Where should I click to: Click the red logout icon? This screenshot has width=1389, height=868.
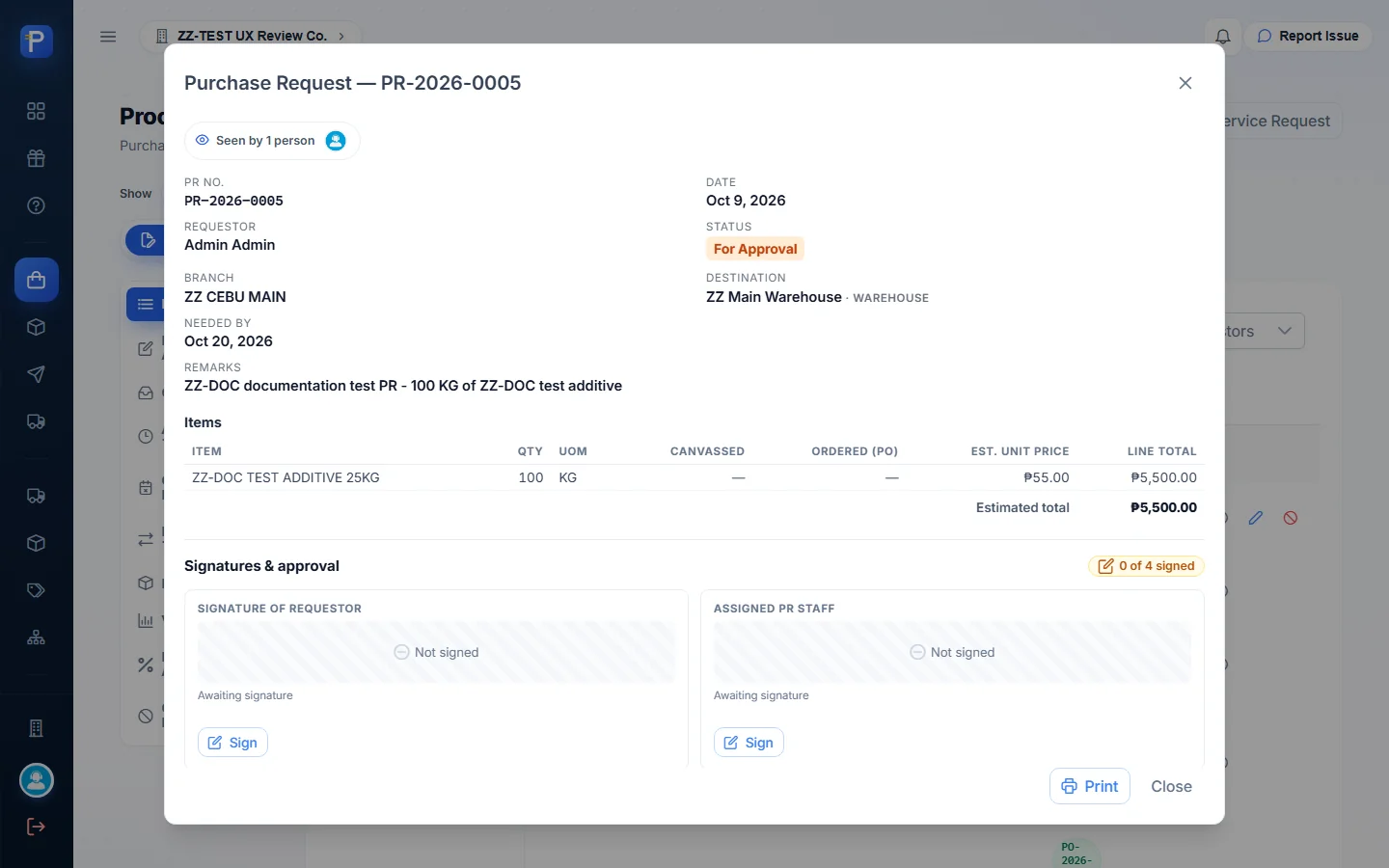coord(37,827)
